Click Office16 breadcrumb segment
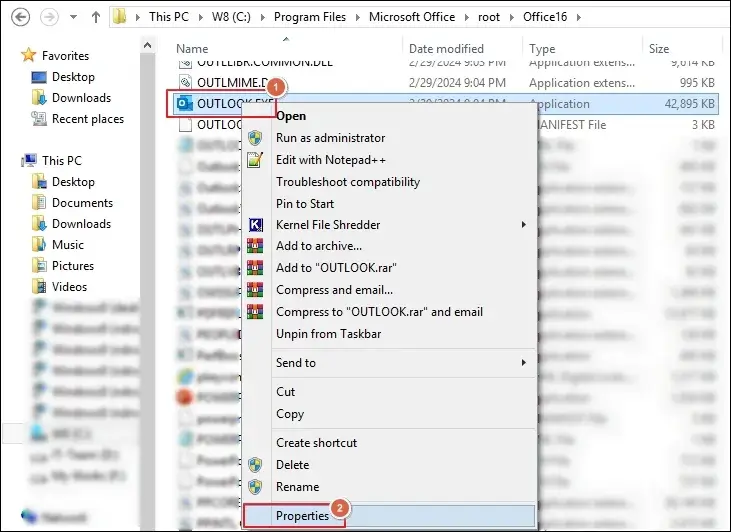This screenshot has height=532, width=731. coord(545,17)
